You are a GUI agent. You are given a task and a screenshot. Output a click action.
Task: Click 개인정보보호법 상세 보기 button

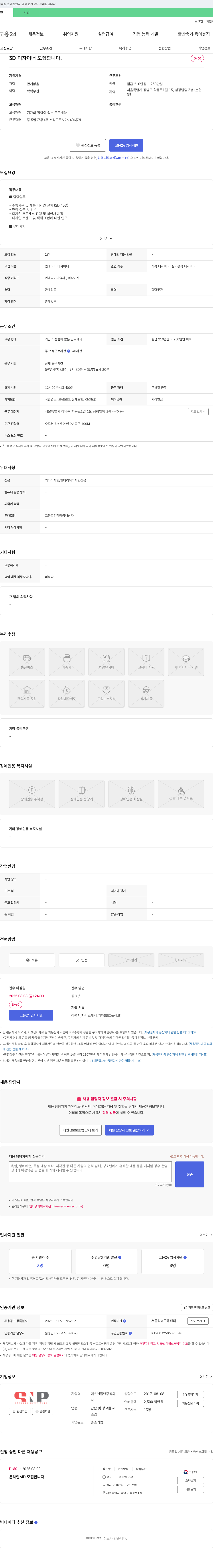click(x=80, y=1130)
